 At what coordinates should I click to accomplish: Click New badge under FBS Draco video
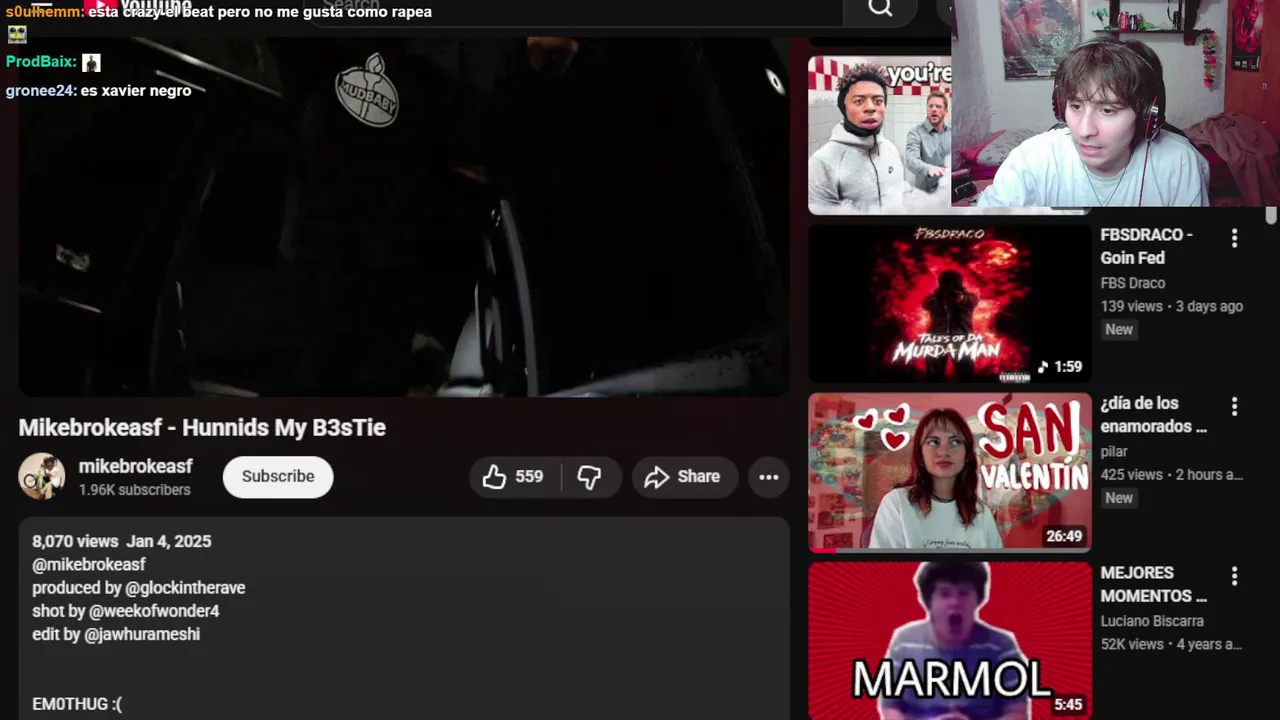click(1119, 329)
